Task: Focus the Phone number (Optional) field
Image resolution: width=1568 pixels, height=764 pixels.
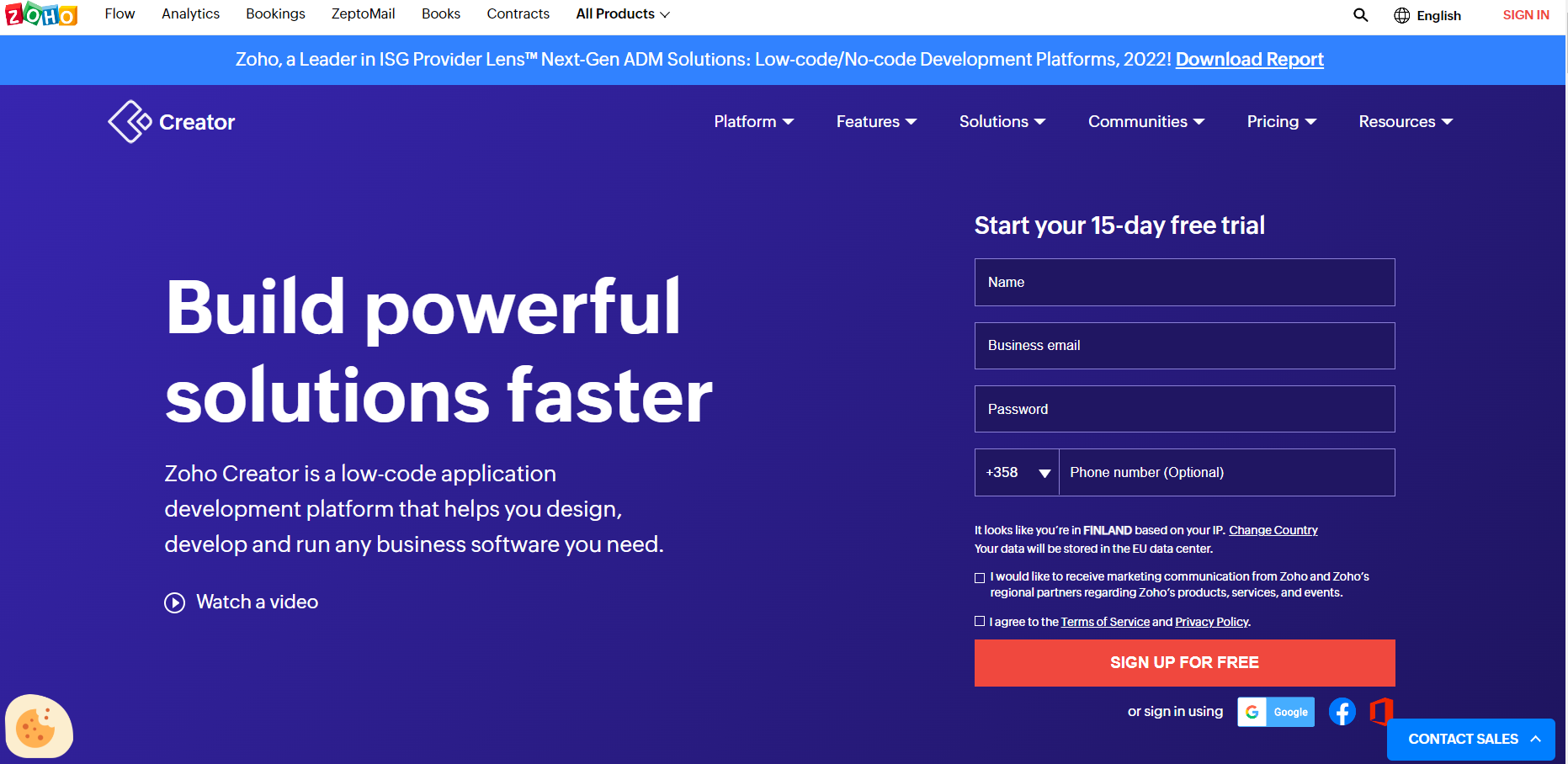Action: pos(1226,473)
